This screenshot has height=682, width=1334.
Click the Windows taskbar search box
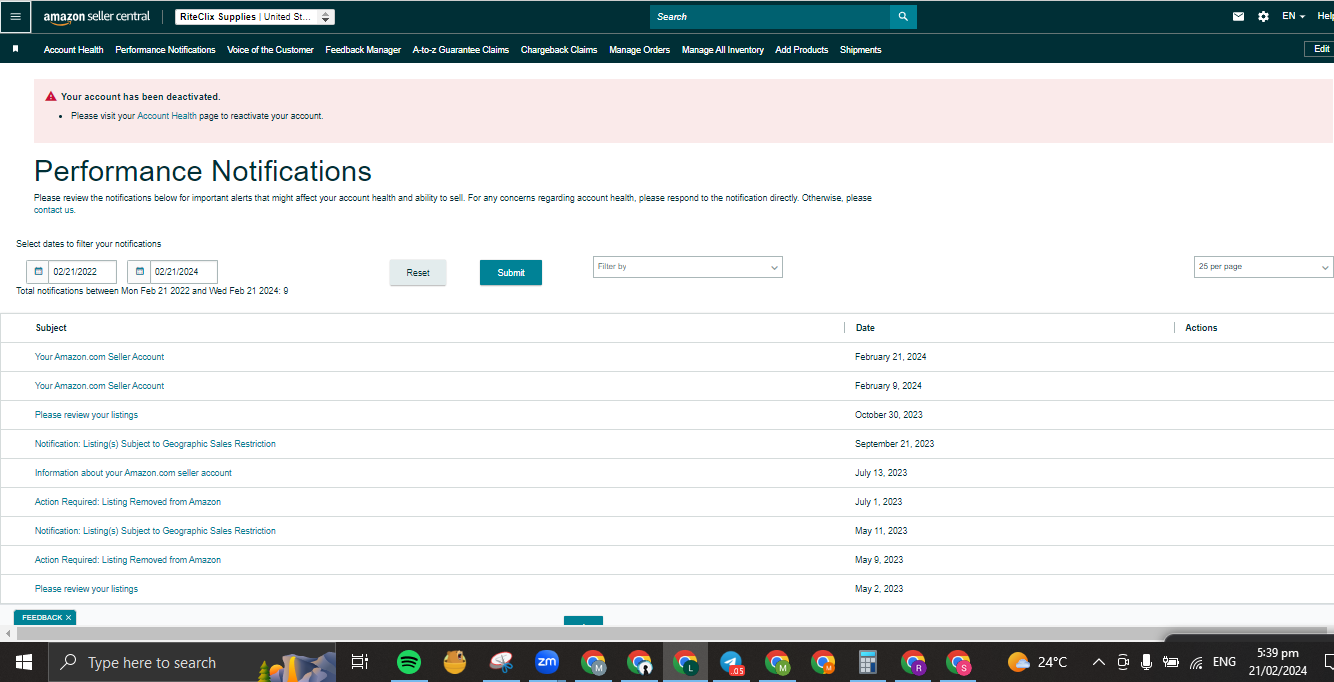tap(192, 662)
